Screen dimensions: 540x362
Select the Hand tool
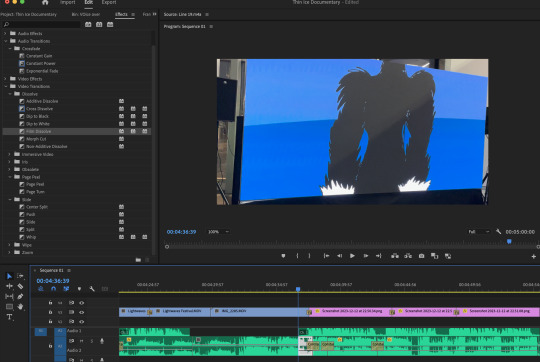(x=20, y=306)
